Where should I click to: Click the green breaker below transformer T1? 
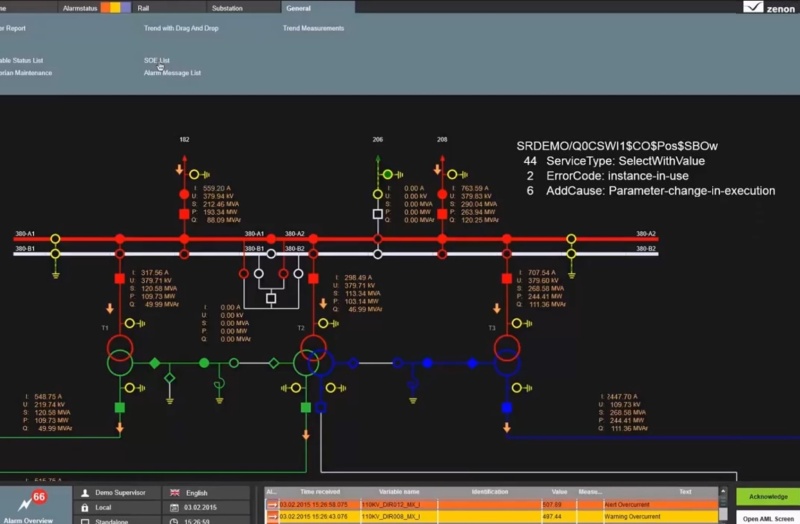(x=120, y=408)
